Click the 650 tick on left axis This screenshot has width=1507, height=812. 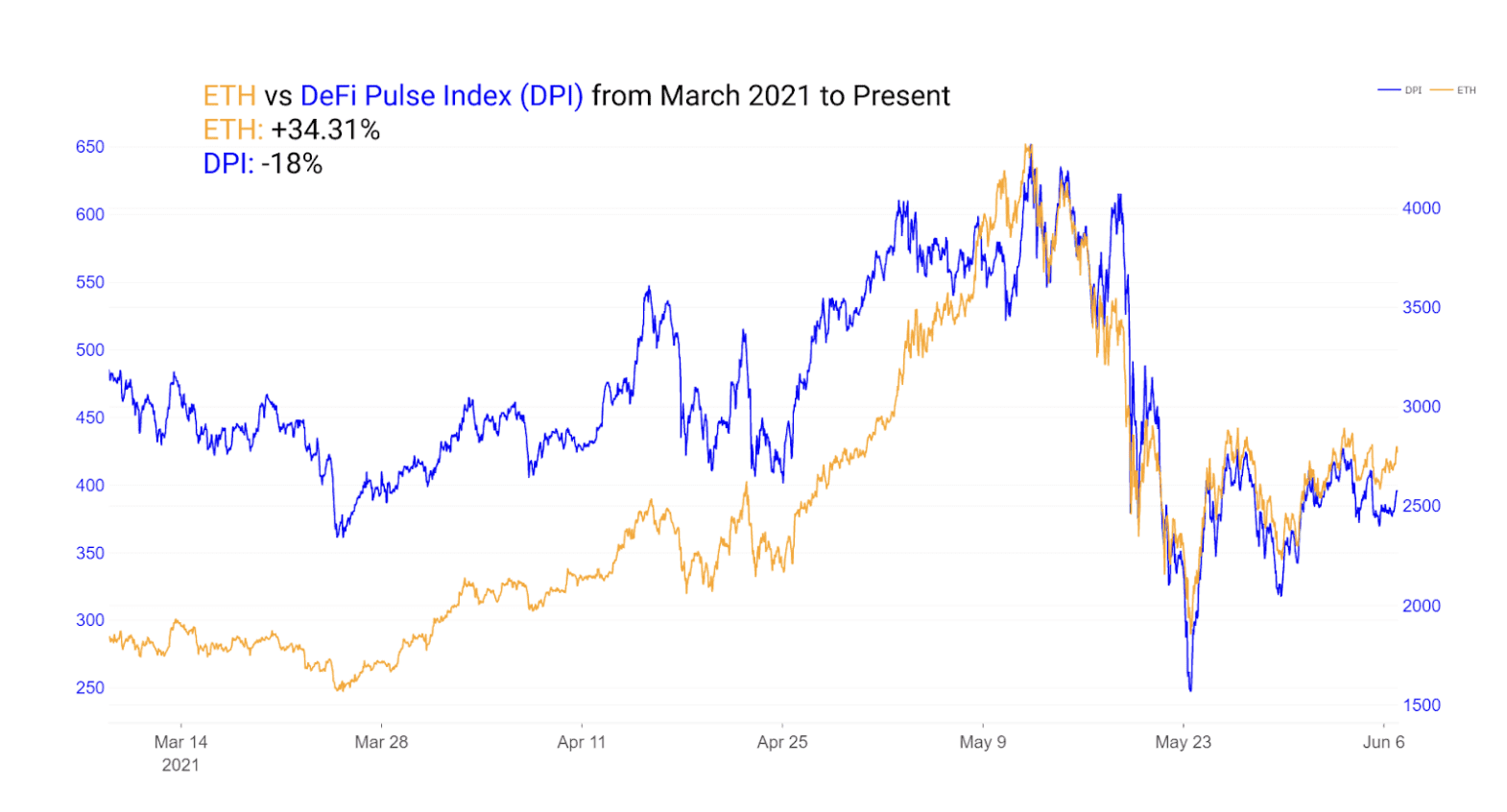click(90, 147)
